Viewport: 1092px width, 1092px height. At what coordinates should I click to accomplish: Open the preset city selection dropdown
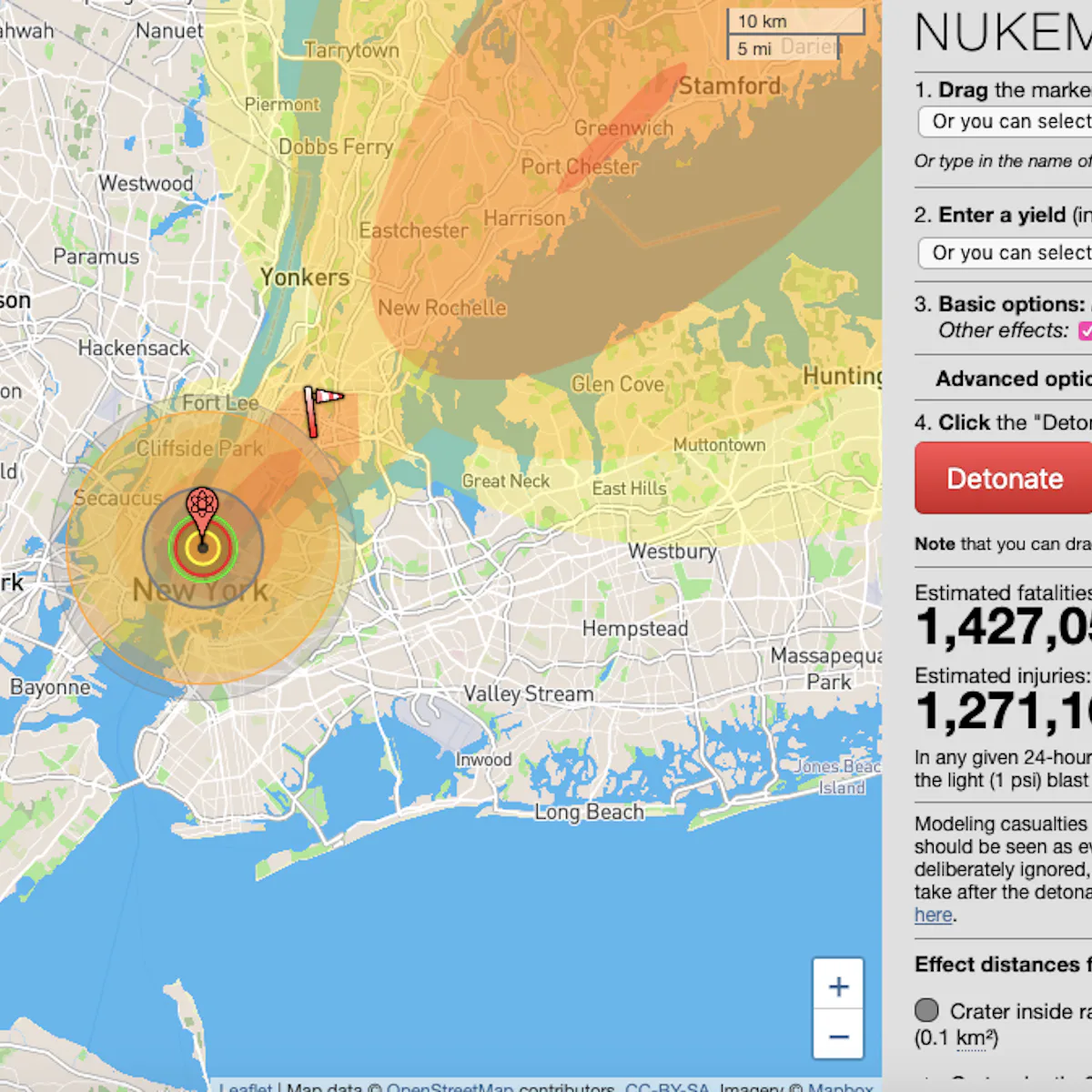coord(1006,121)
